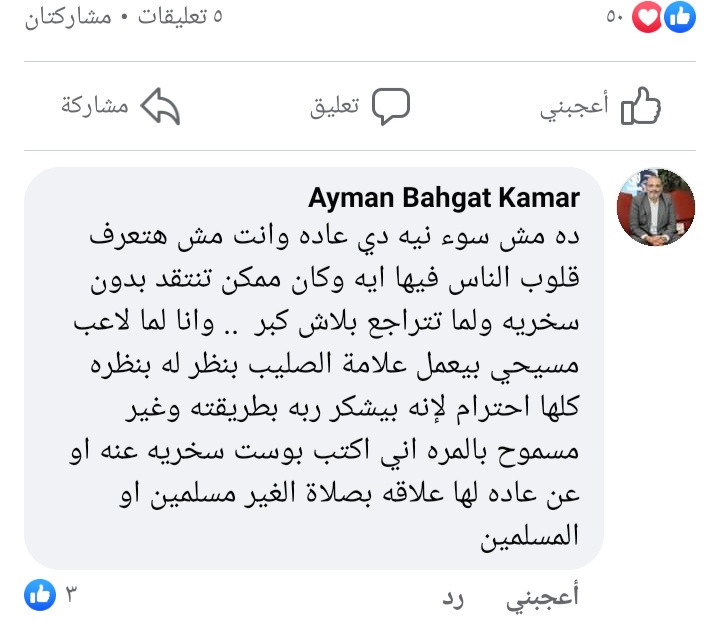Open the blue like reaction icon at top
Image resolution: width=720 pixels, height=630 pixels.
click(x=680, y=17)
